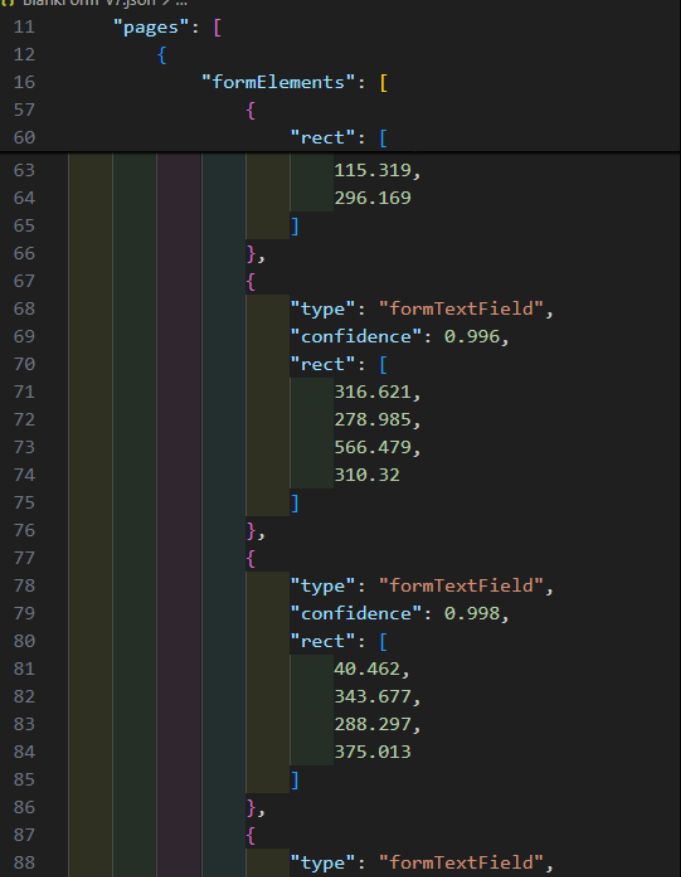
Task: Click line number 80 in the gutter
Action: [24, 641]
